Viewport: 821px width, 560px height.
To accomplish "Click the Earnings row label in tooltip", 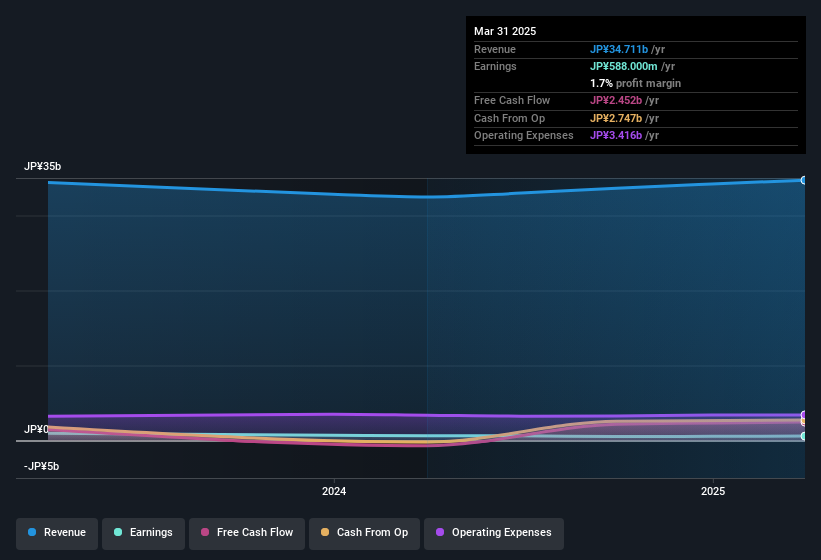I will tap(495, 66).
